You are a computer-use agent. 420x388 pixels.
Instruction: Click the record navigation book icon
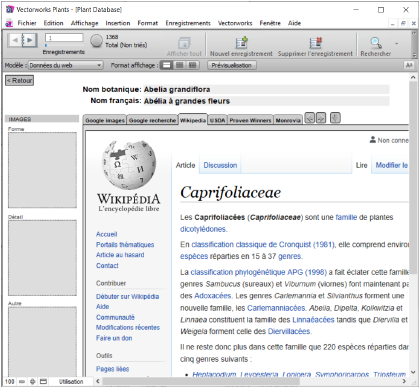click(23, 40)
